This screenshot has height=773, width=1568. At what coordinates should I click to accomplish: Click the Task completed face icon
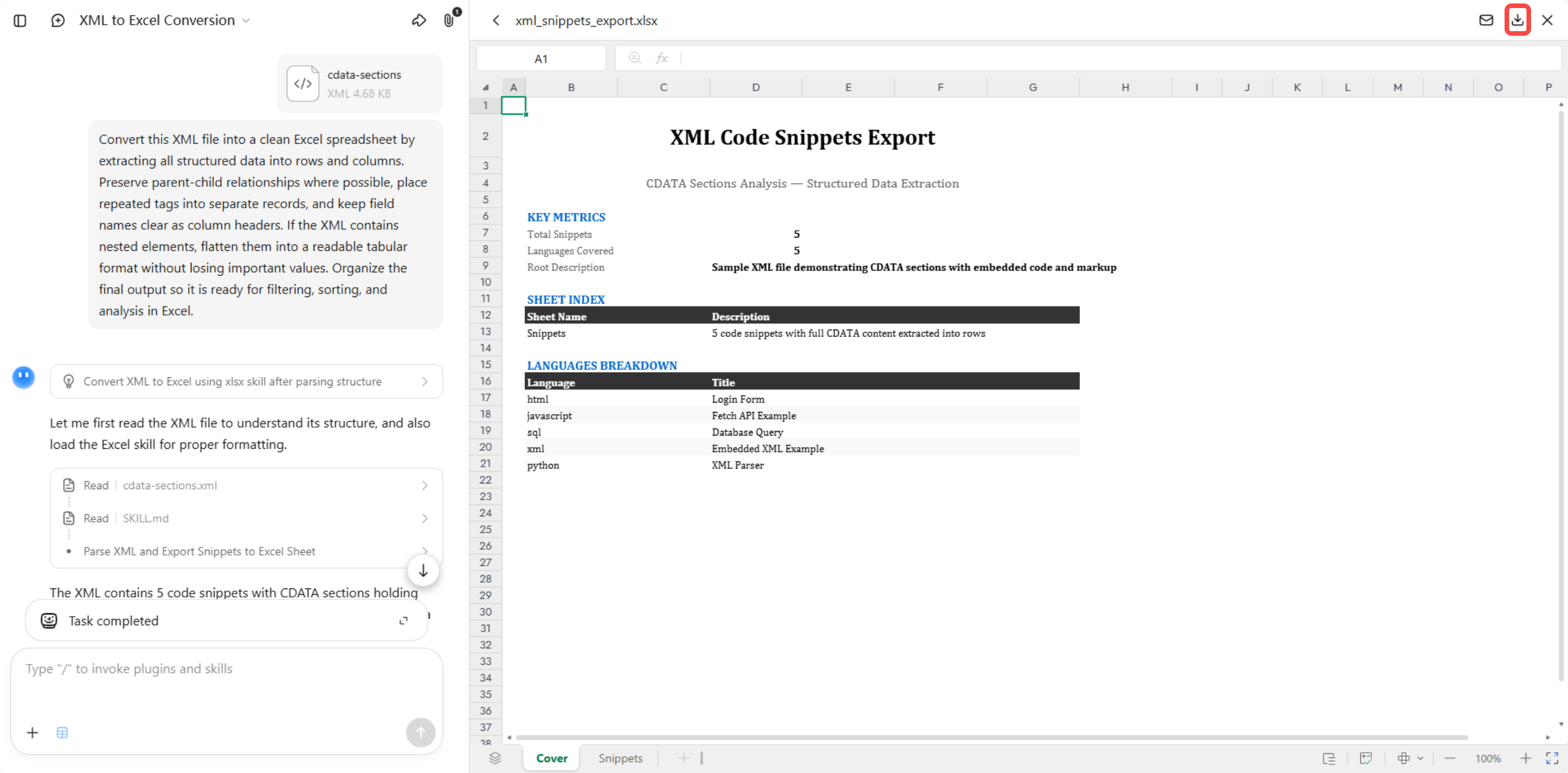[x=48, y=621]
